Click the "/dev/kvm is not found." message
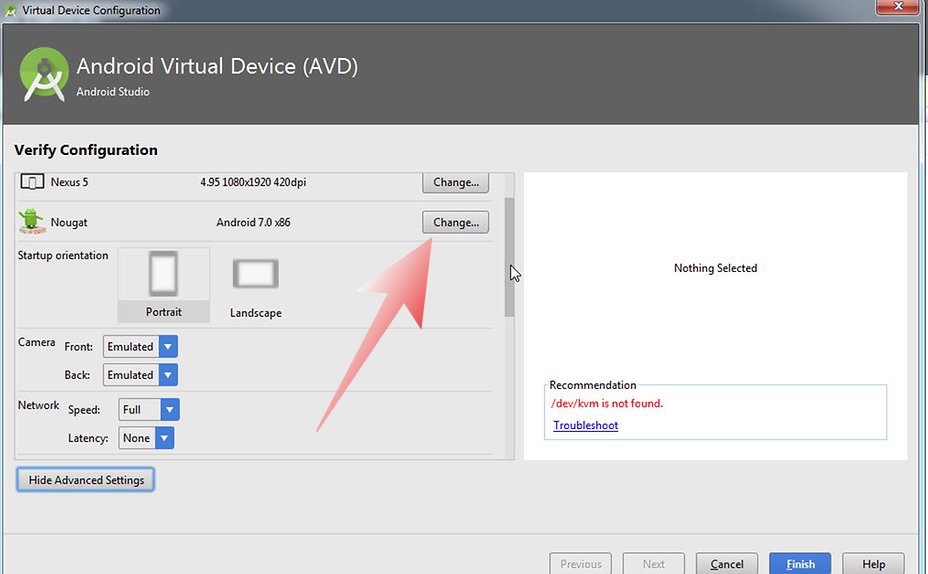The width and height of the screenshot is (928, 574). [607, 404]
